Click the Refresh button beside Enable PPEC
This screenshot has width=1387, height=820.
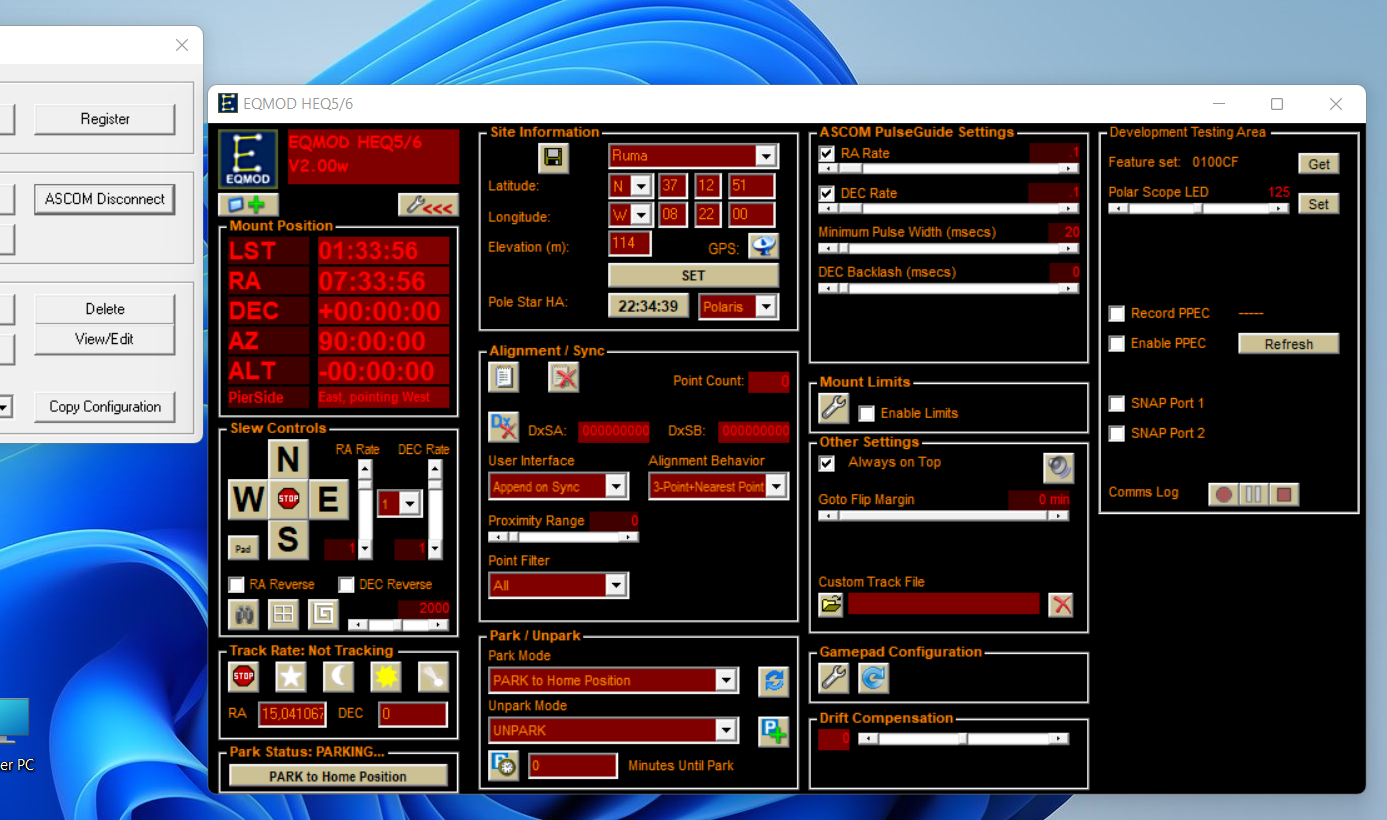coord(1288,344)
